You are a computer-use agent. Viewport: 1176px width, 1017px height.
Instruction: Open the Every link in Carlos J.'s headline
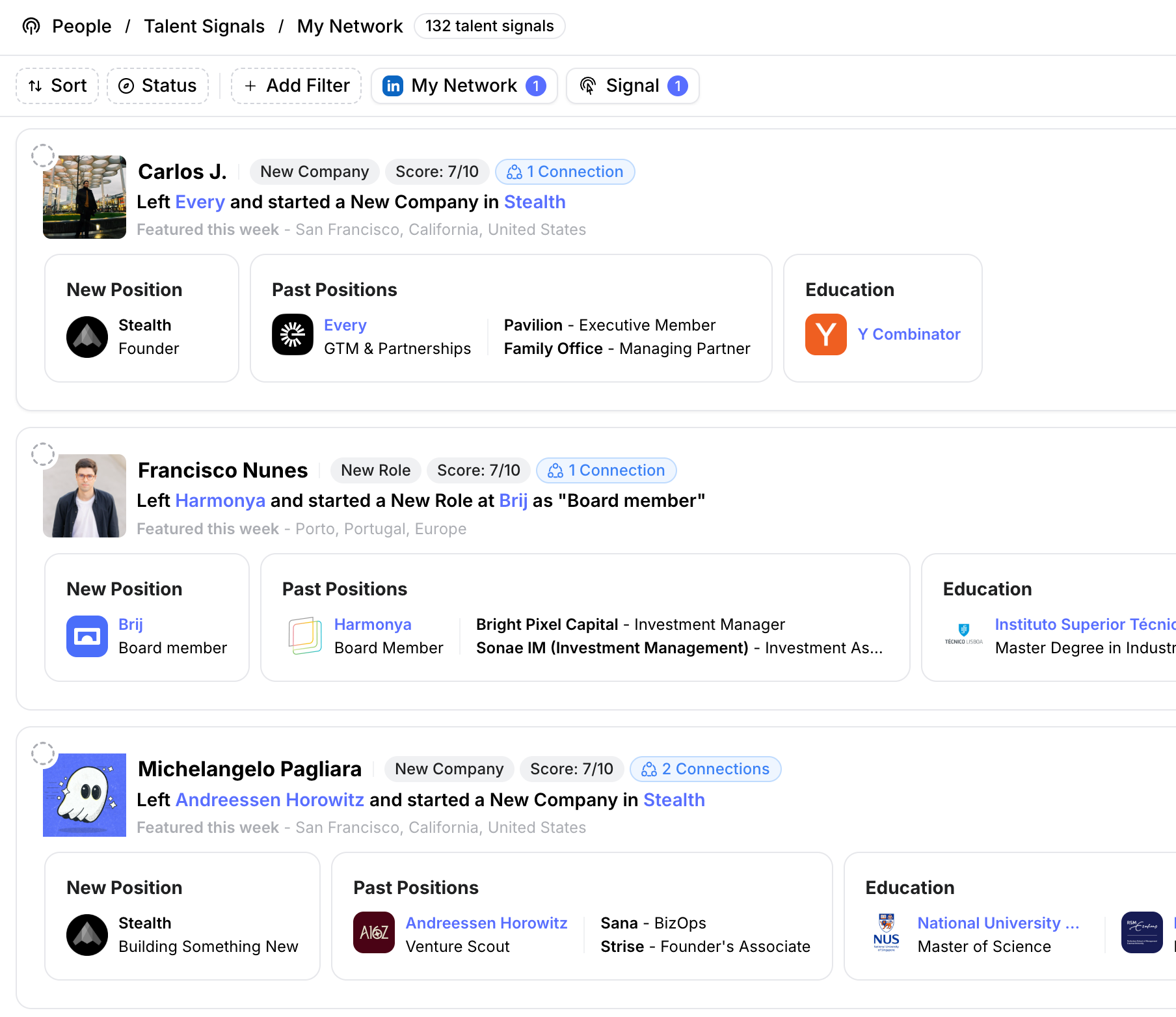(200, 202)
